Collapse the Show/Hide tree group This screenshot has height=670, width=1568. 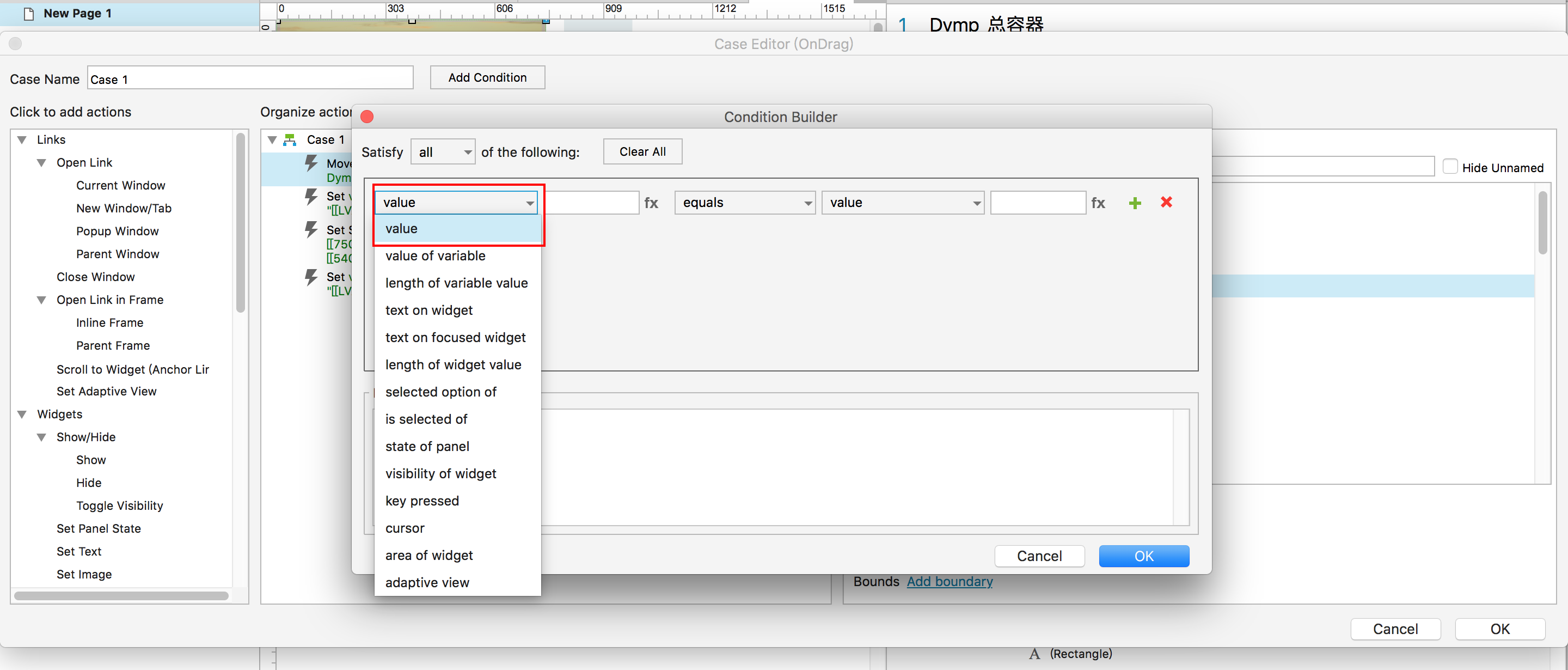41,437
